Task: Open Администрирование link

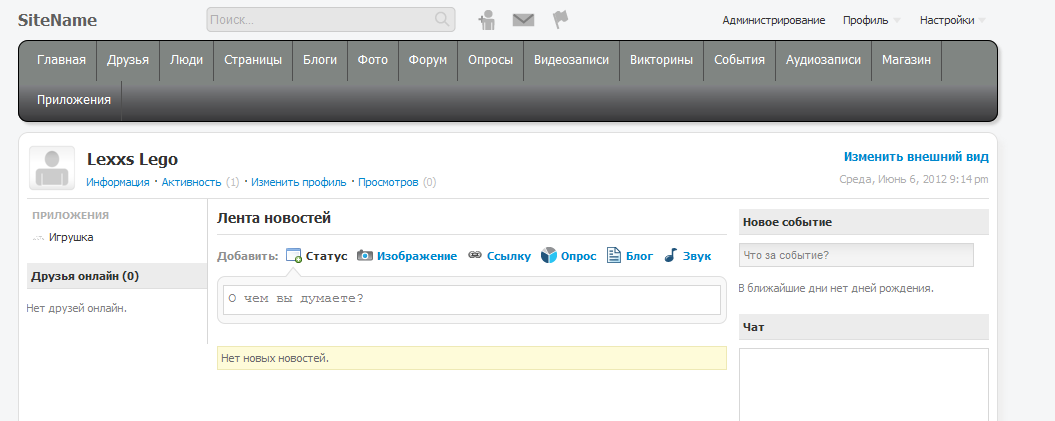Action: [x=774, y=20]
